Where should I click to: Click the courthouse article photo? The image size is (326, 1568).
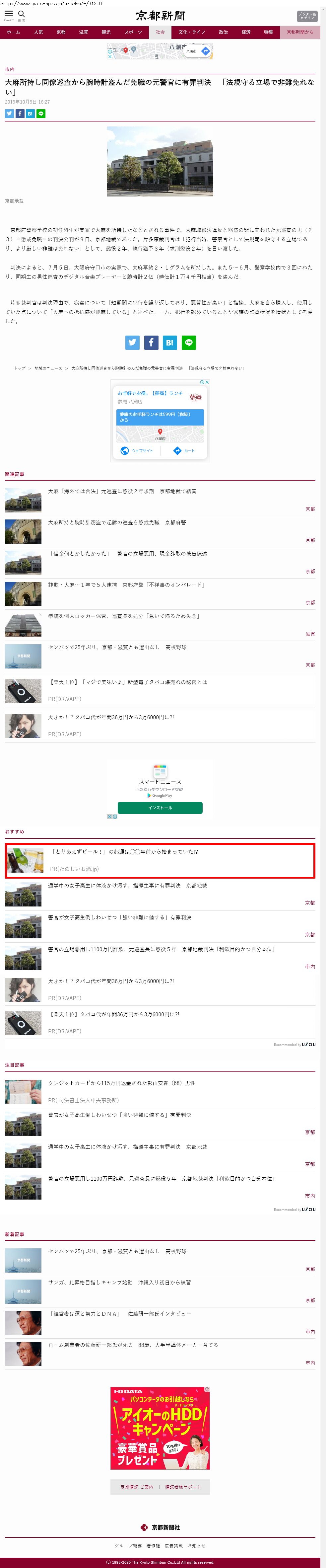tap(160, 161)
